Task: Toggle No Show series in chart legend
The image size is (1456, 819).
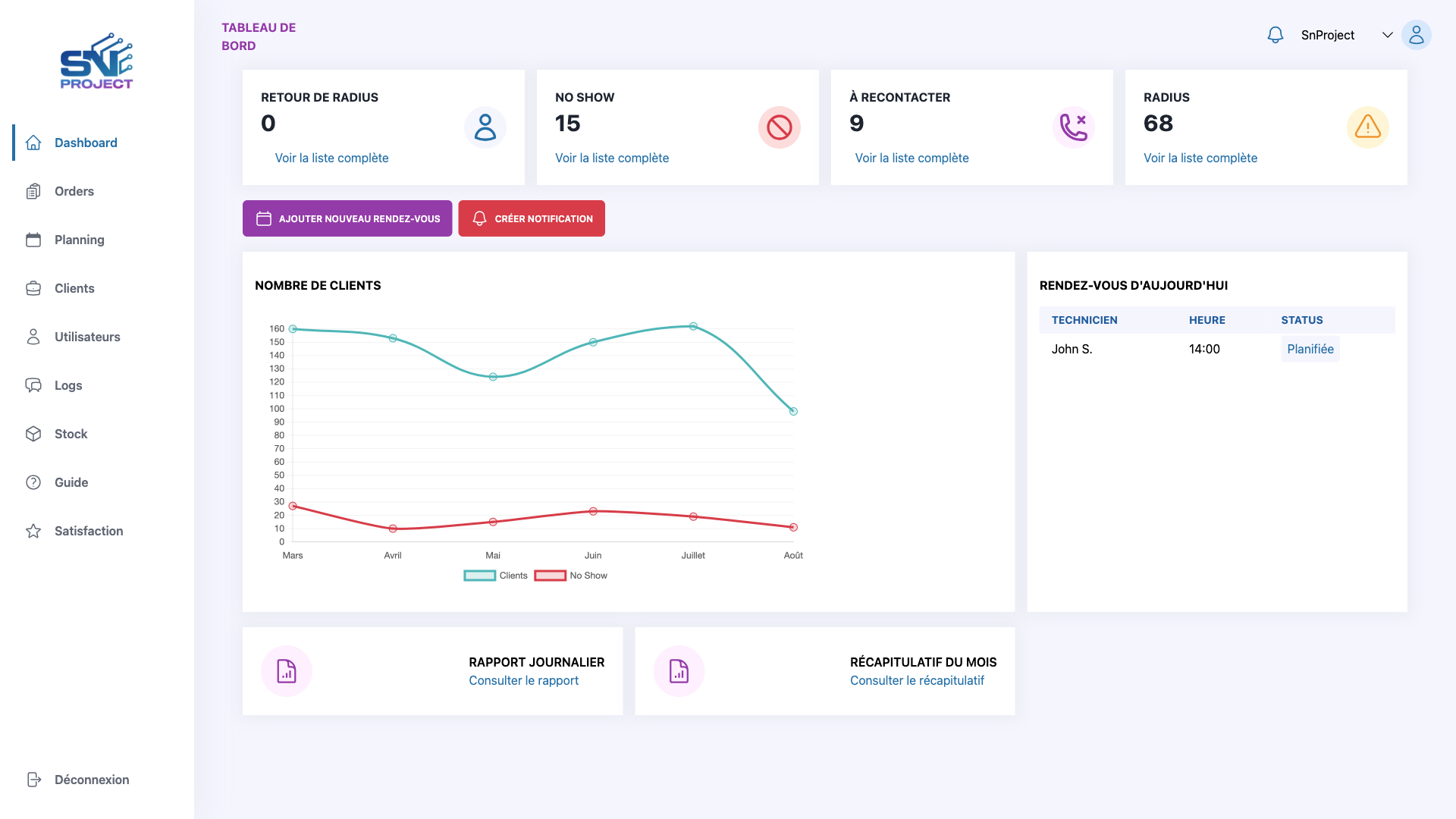Action: pos(571,576)
